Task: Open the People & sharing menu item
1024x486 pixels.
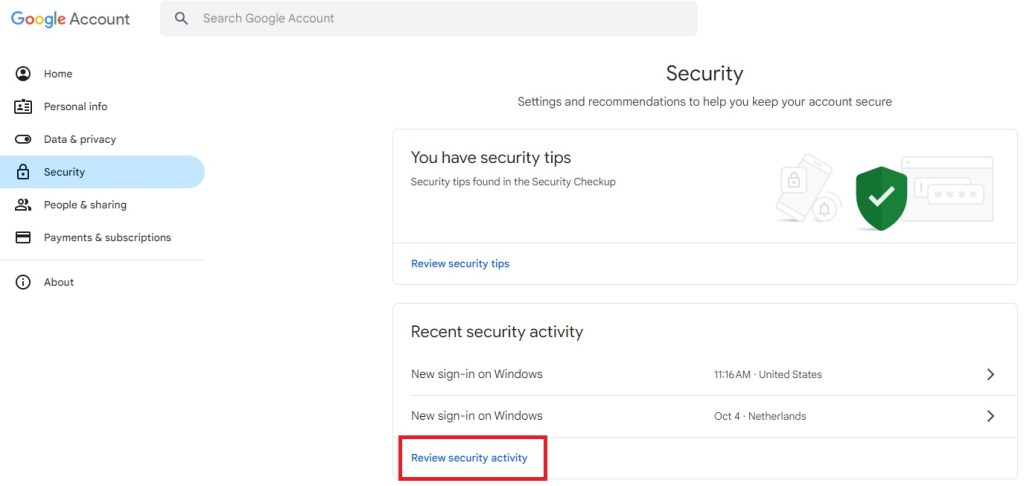Action: (85, 205)
